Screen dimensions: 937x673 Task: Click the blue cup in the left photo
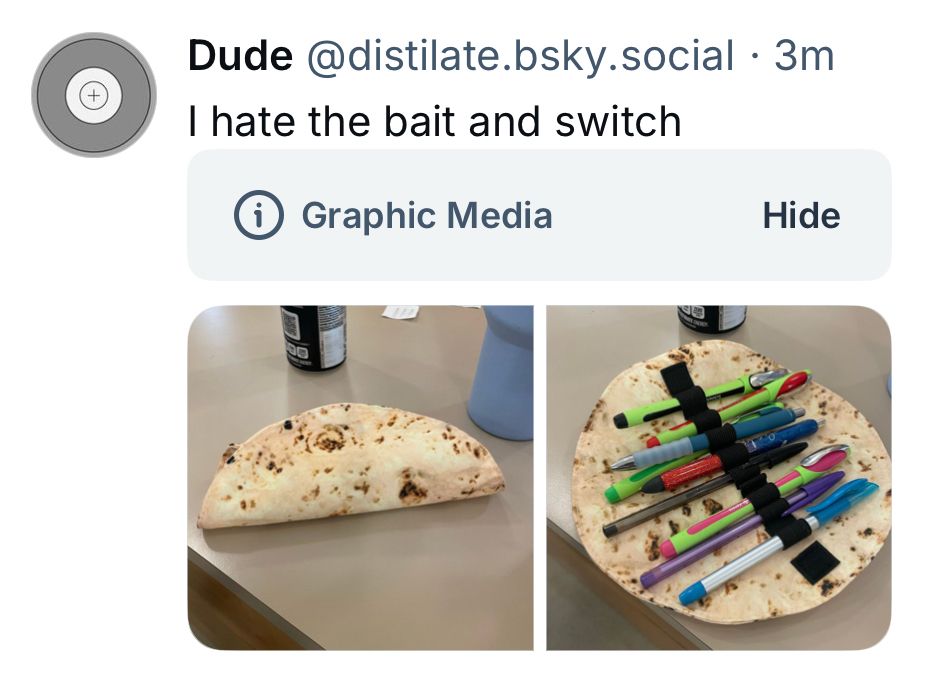[x=501, y=372]
